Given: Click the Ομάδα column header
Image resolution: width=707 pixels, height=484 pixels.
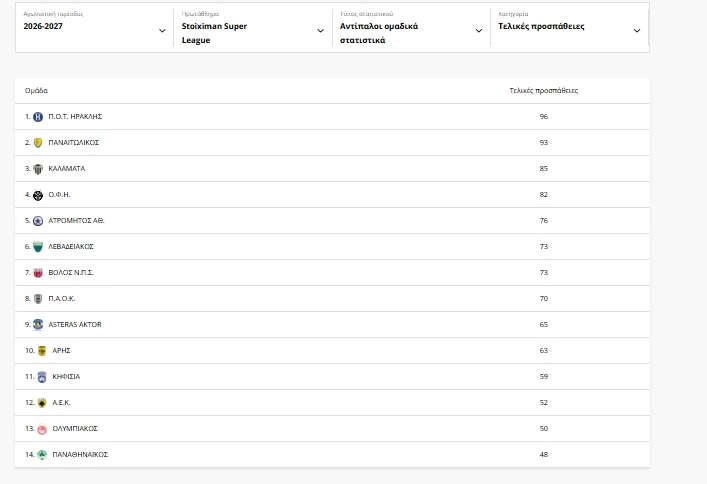Looking at the screenshot, I should (x=36, y=91).
